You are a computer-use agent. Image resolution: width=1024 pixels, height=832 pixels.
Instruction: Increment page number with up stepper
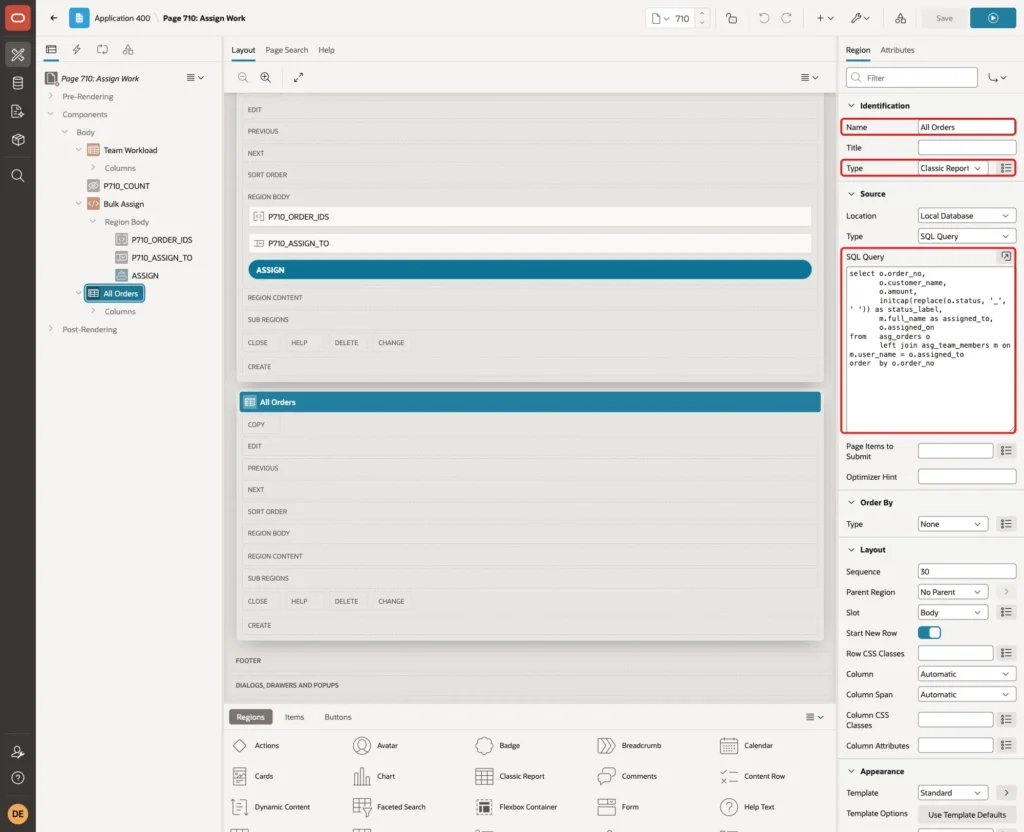click(x=702, y=13)
